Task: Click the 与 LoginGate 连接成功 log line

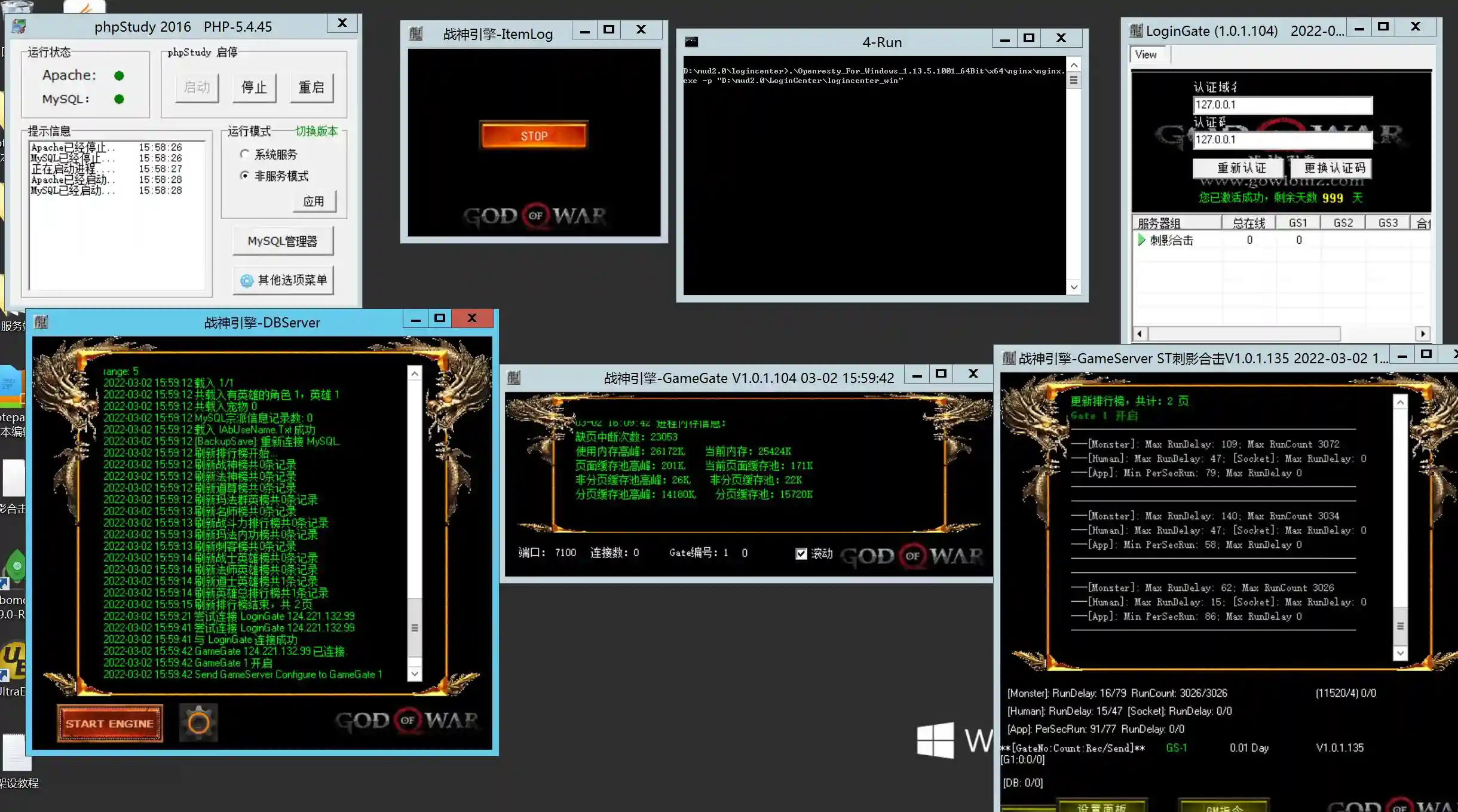Action: pyautogui.click(x=201, y=639)
